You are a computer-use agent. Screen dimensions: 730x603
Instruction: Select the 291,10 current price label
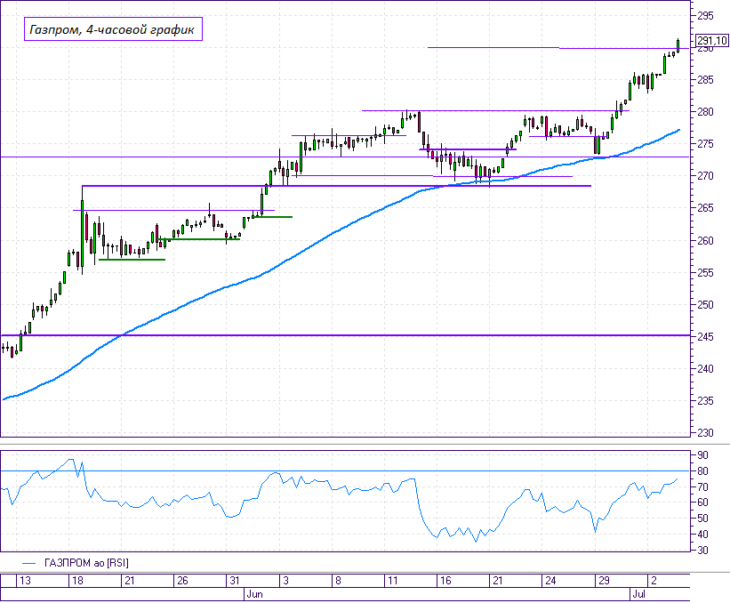tap(712, 41)
